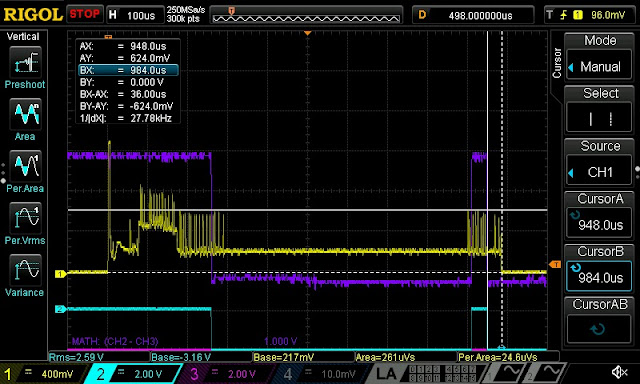Click the waveform memory position bar

point(306,15)
